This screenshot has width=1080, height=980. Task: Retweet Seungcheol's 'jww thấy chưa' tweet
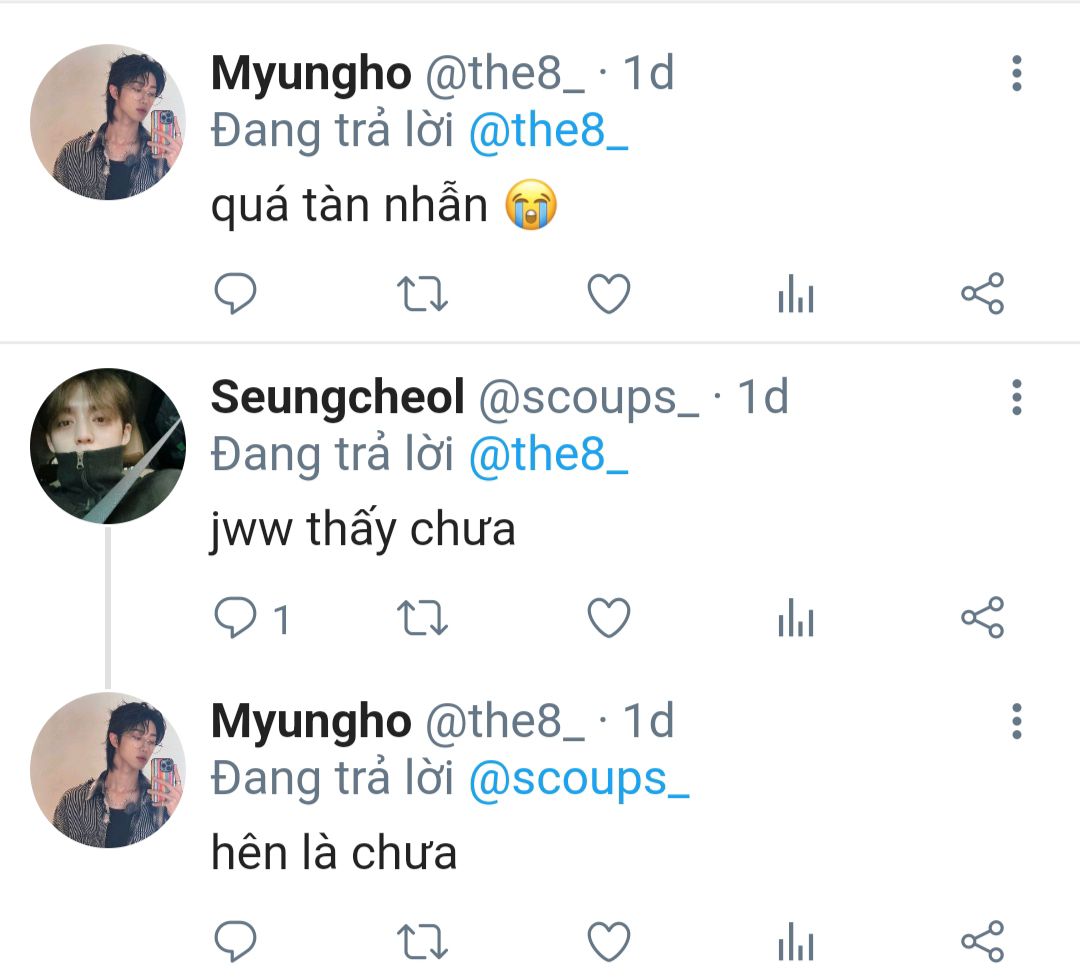coord(422,618)
